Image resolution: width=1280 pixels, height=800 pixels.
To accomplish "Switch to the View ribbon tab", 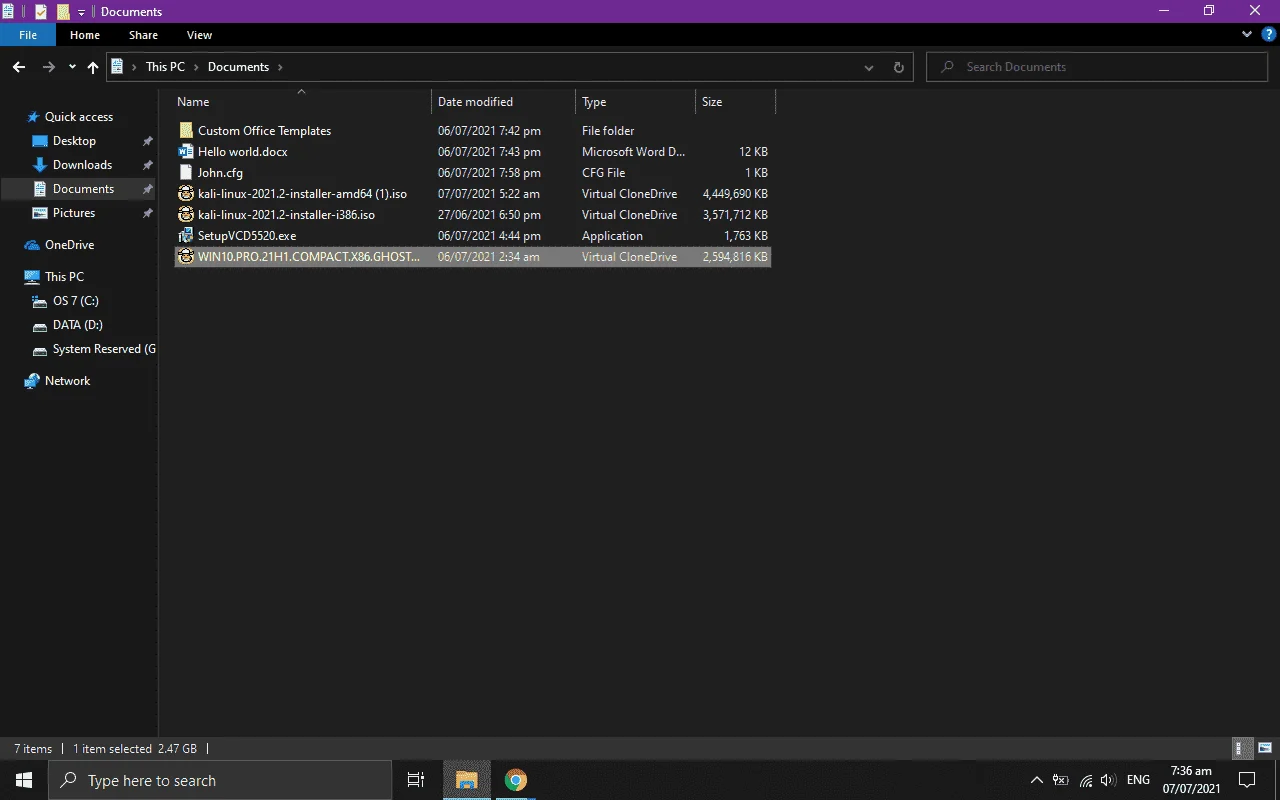I will pyautogui.click(x=199, y=35).
